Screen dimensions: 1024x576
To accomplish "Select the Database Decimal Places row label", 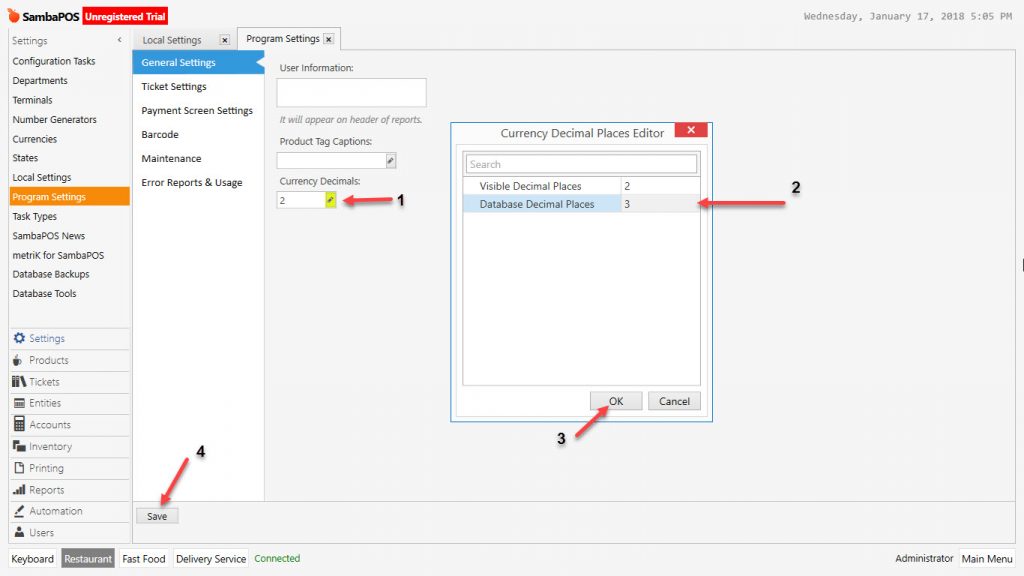I will tap(537, 204).
